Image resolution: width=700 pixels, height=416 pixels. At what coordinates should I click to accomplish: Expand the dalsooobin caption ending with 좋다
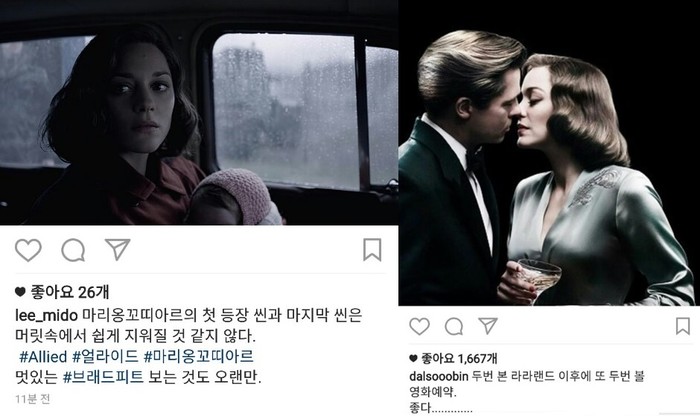tap(441, 408)
